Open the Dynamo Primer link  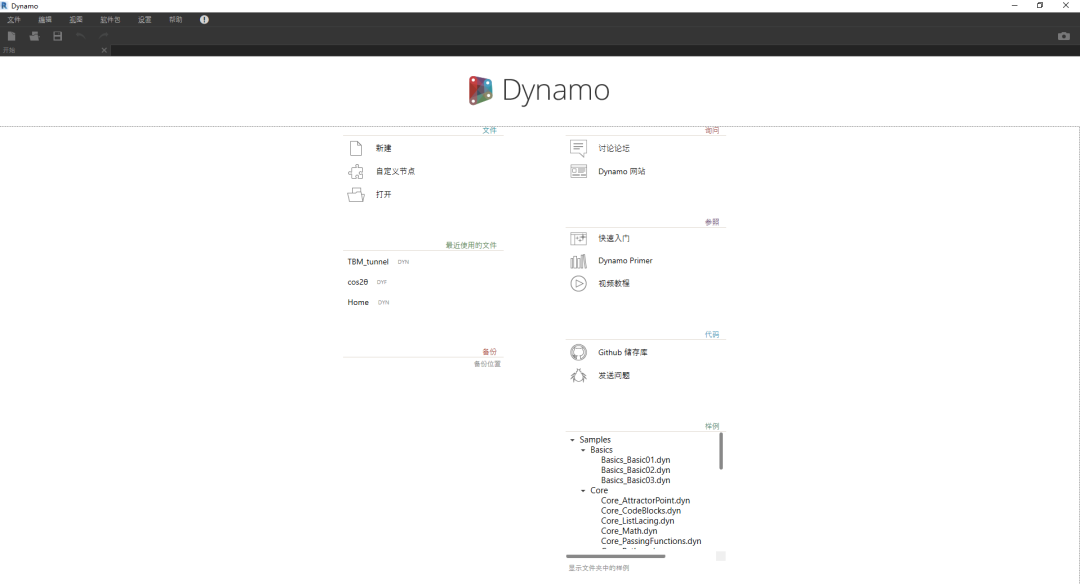pos(625,261)
